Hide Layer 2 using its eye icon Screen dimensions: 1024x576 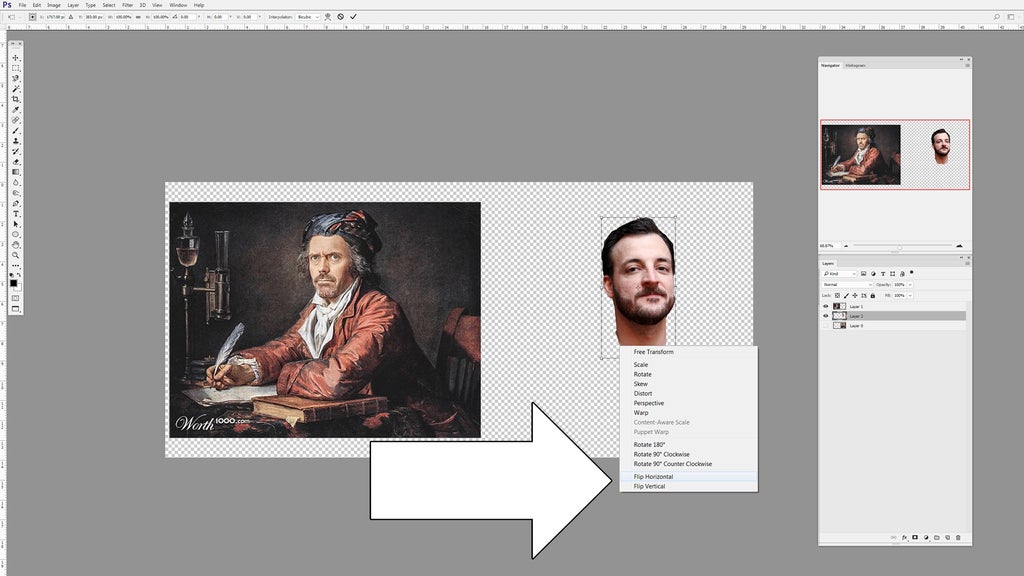(x=825, y=316)
